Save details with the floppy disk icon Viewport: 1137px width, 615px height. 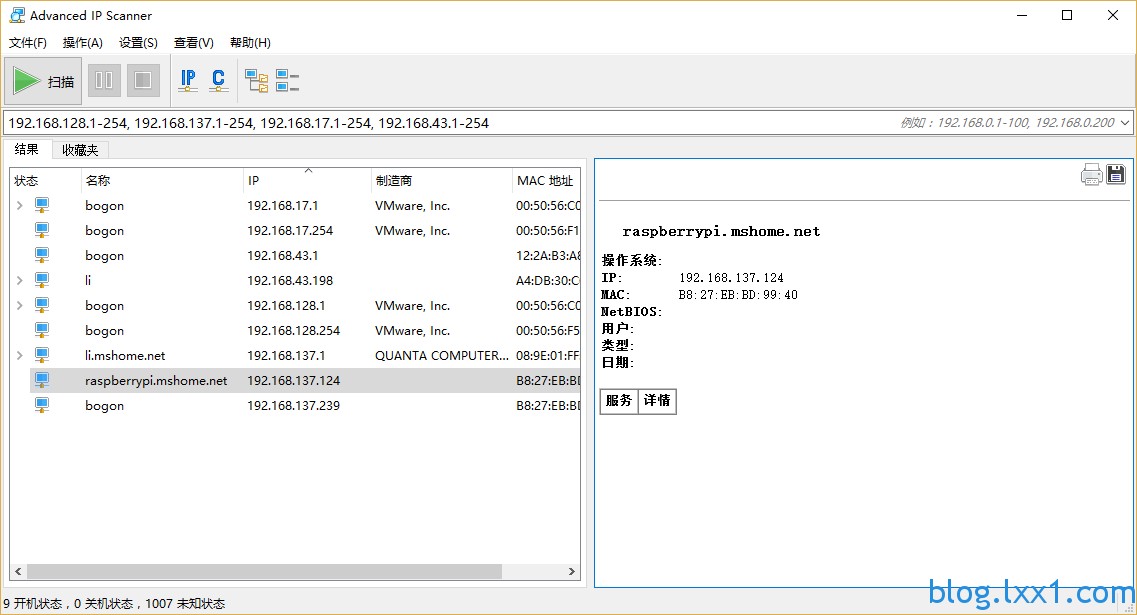coord(1116,174)
